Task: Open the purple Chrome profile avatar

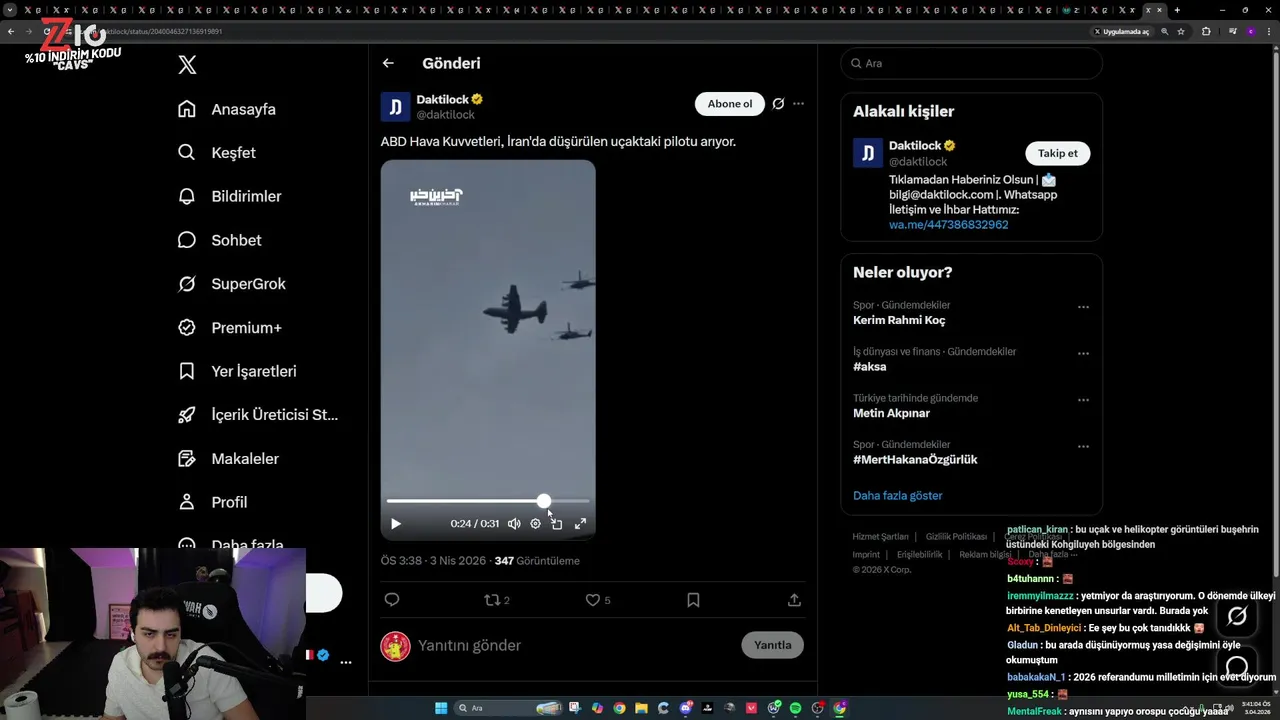Action: click(1251, 31)
